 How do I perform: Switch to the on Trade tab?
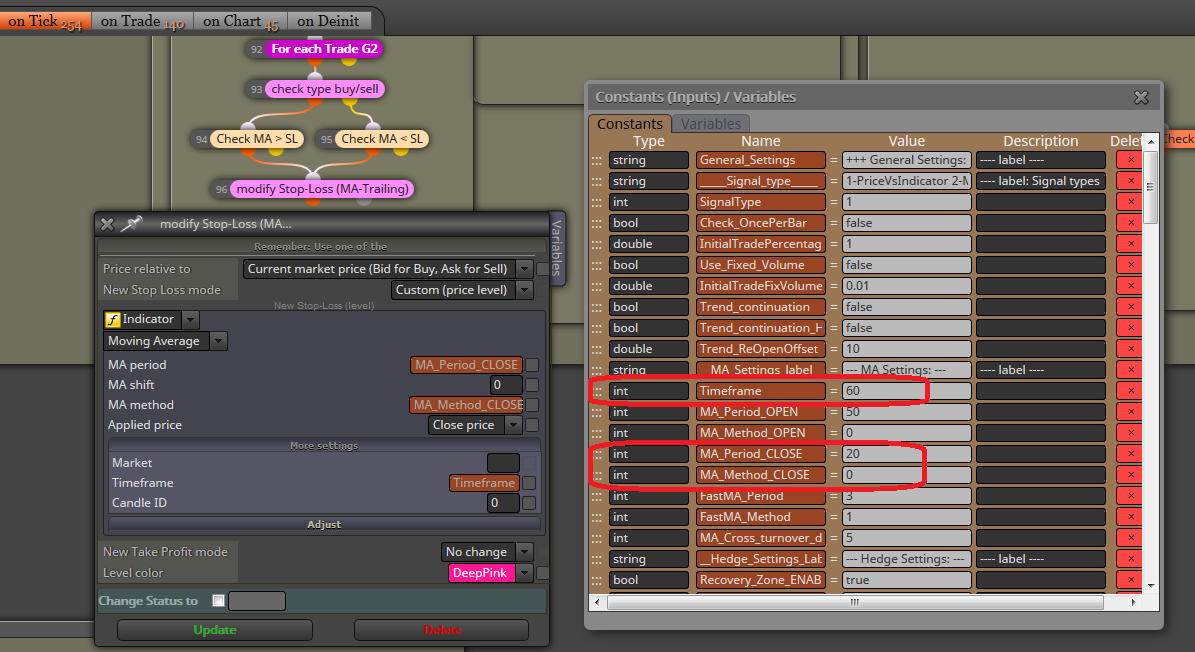tap(142, 21)
